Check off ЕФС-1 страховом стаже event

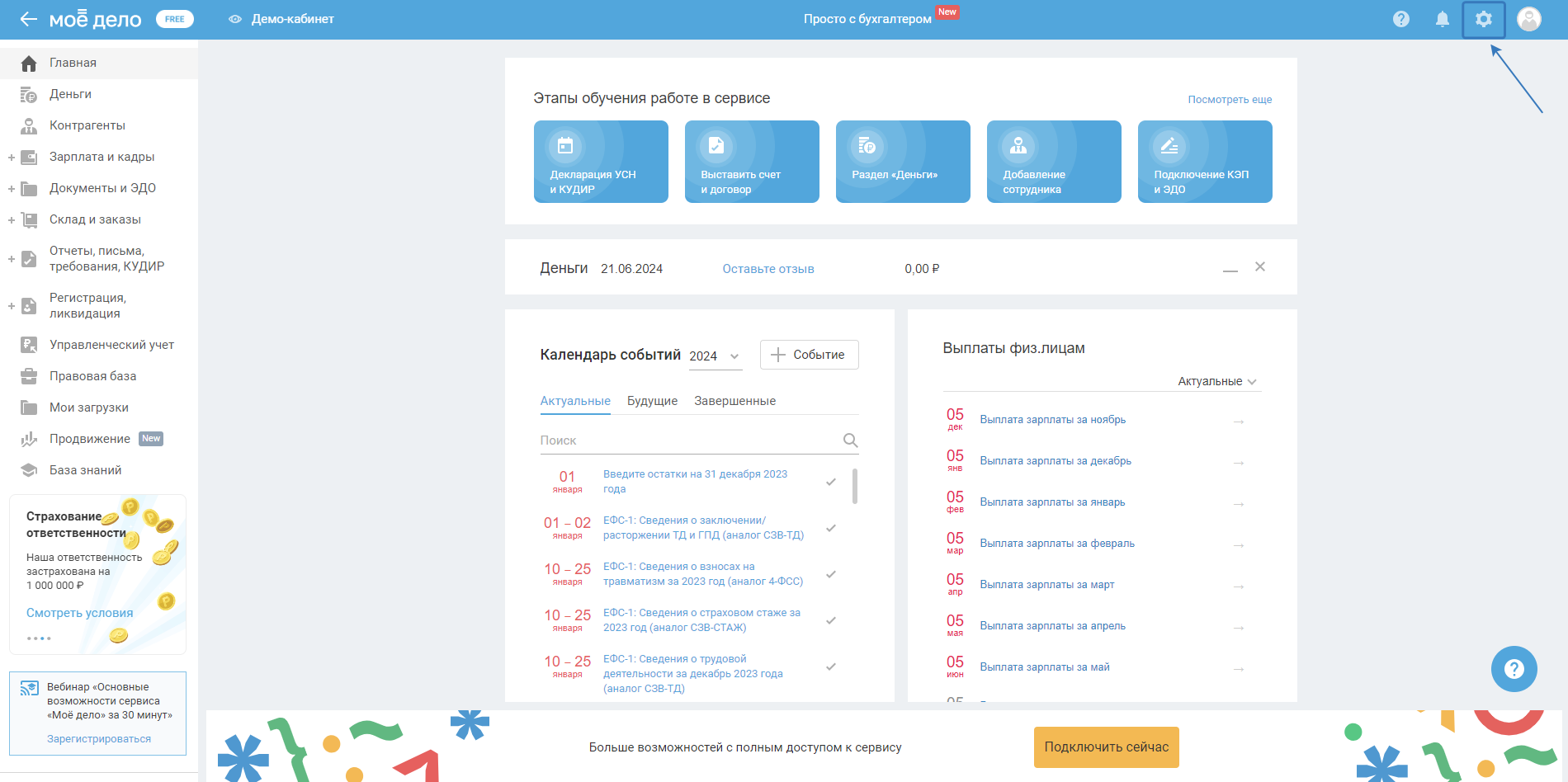(x=831, y=620)
